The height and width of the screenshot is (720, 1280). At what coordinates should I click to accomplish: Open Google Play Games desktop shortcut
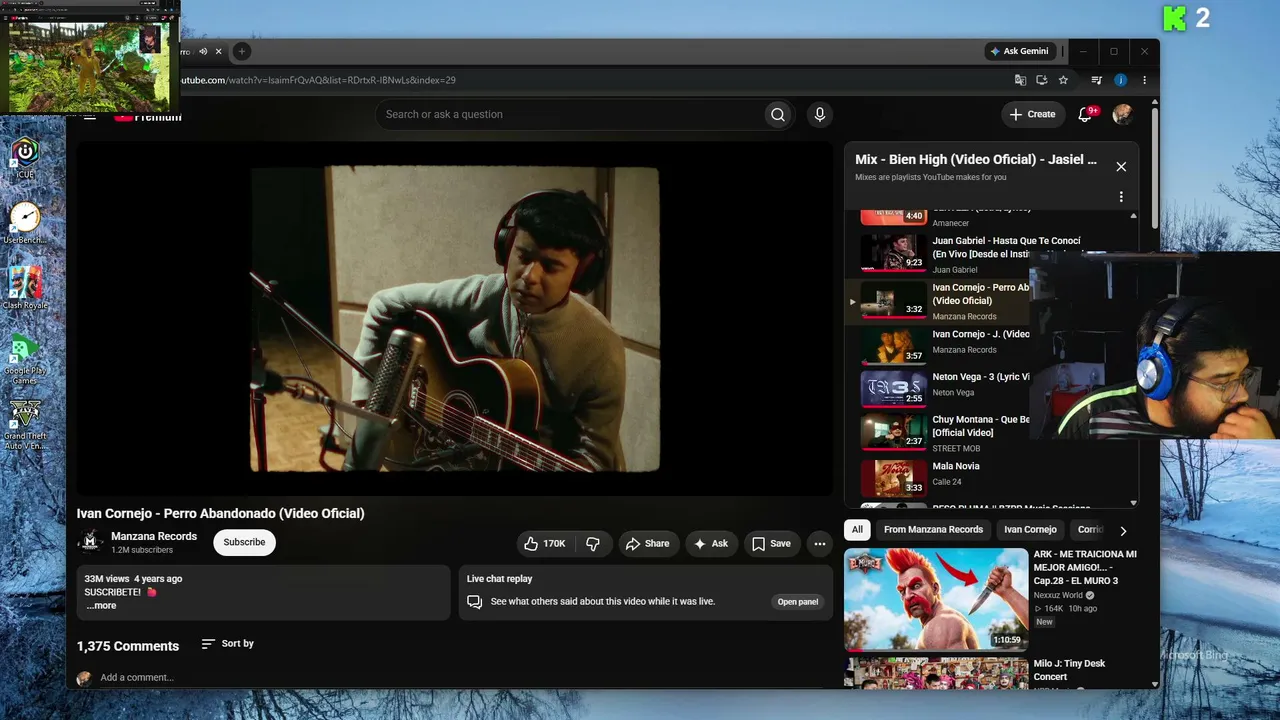[25, 358]
